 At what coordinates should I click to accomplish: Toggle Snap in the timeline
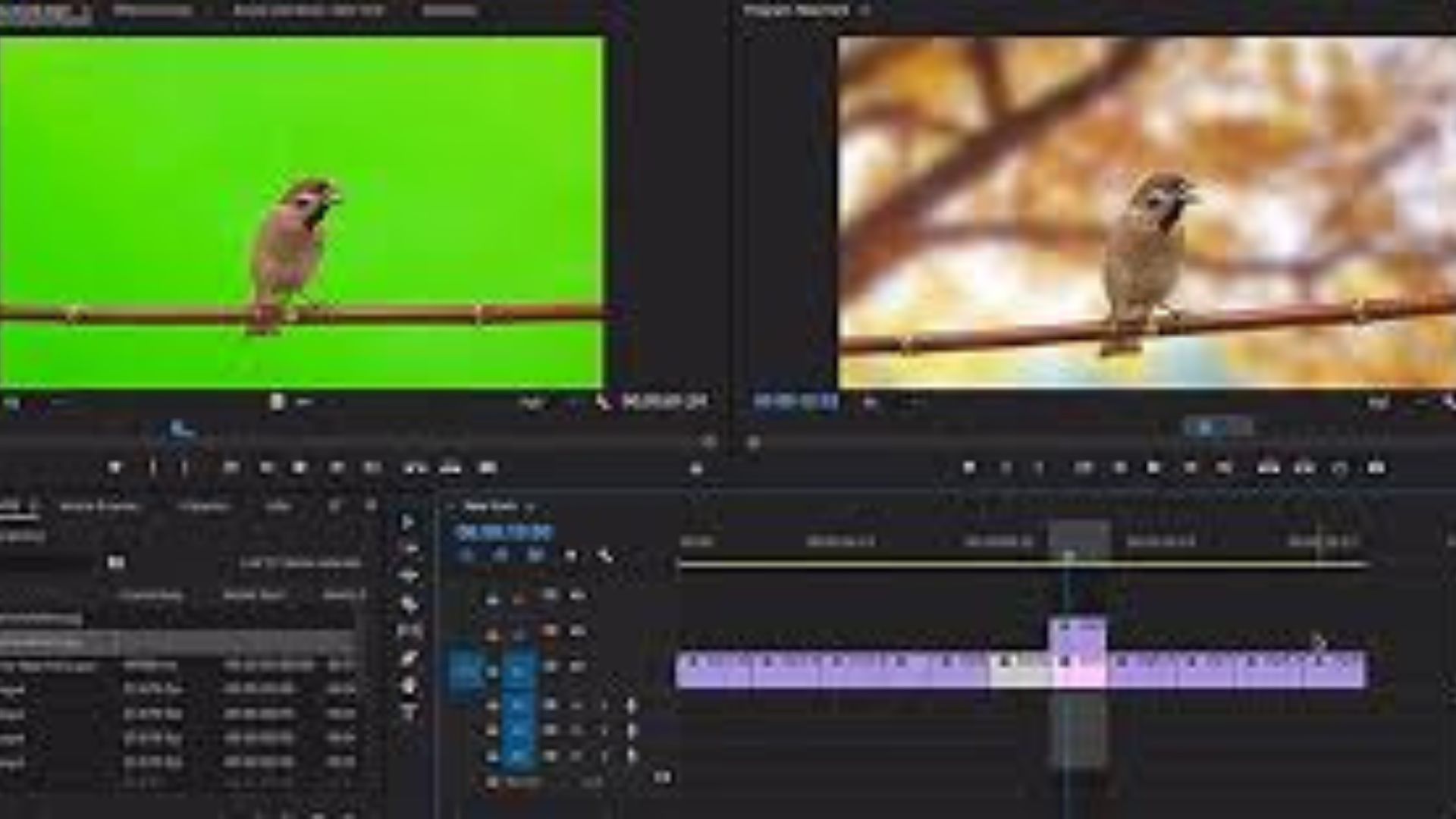[500, 556]
